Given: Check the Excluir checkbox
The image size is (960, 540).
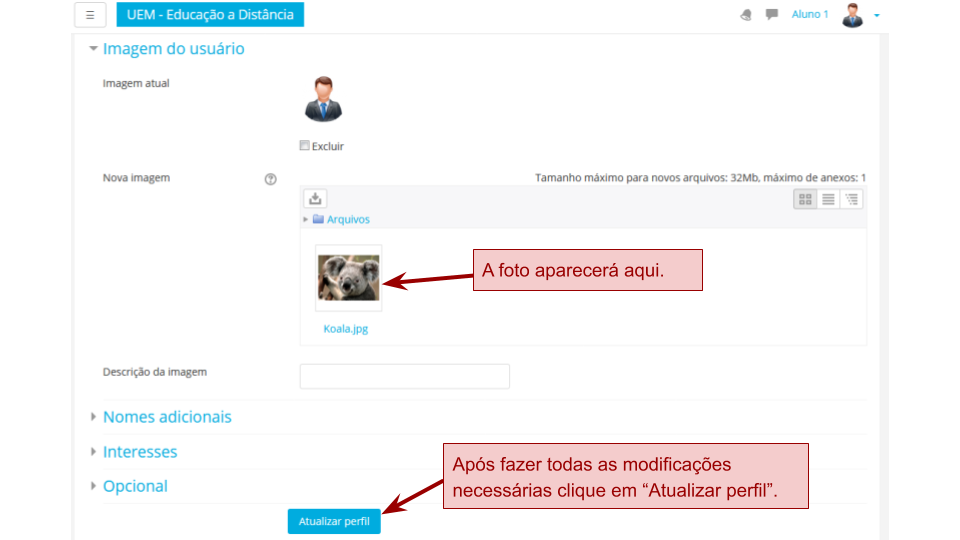Looking at the screenshot, I should coord(305,146).
